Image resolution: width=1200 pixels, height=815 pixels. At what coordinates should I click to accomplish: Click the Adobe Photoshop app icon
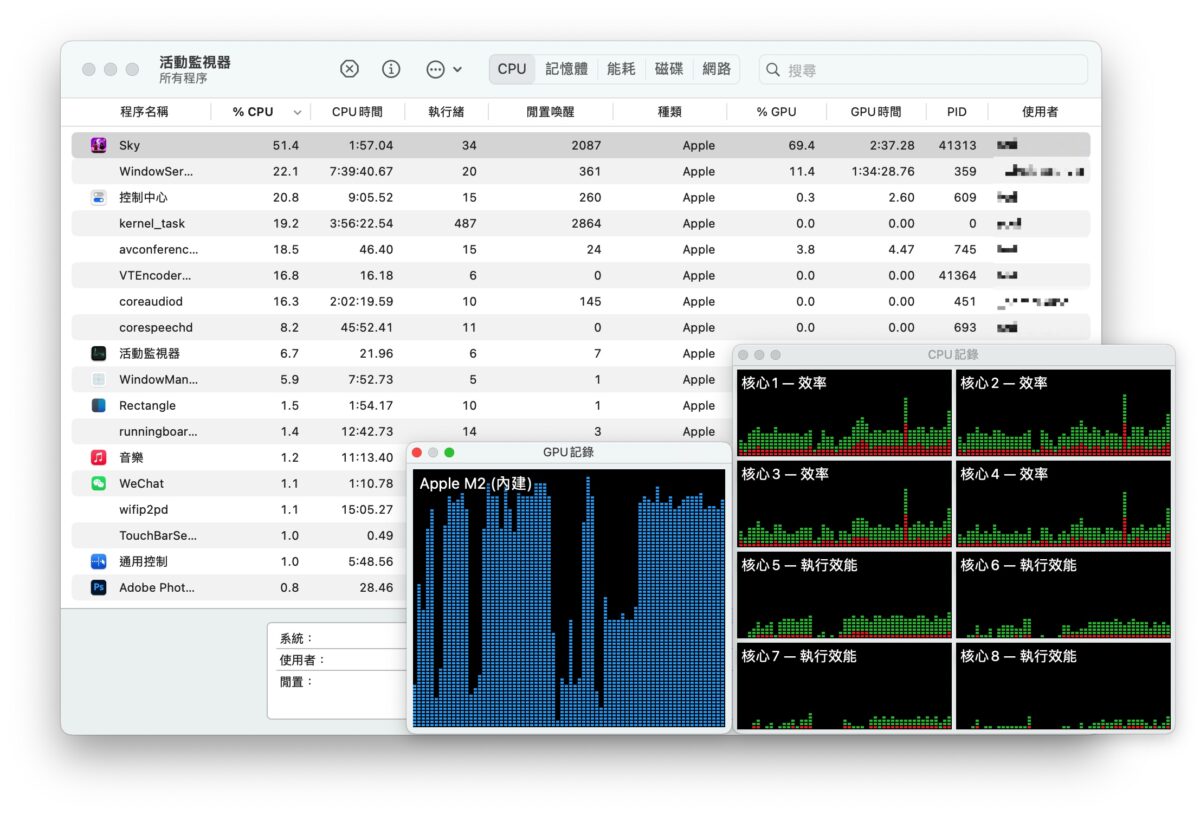[98, 587]
